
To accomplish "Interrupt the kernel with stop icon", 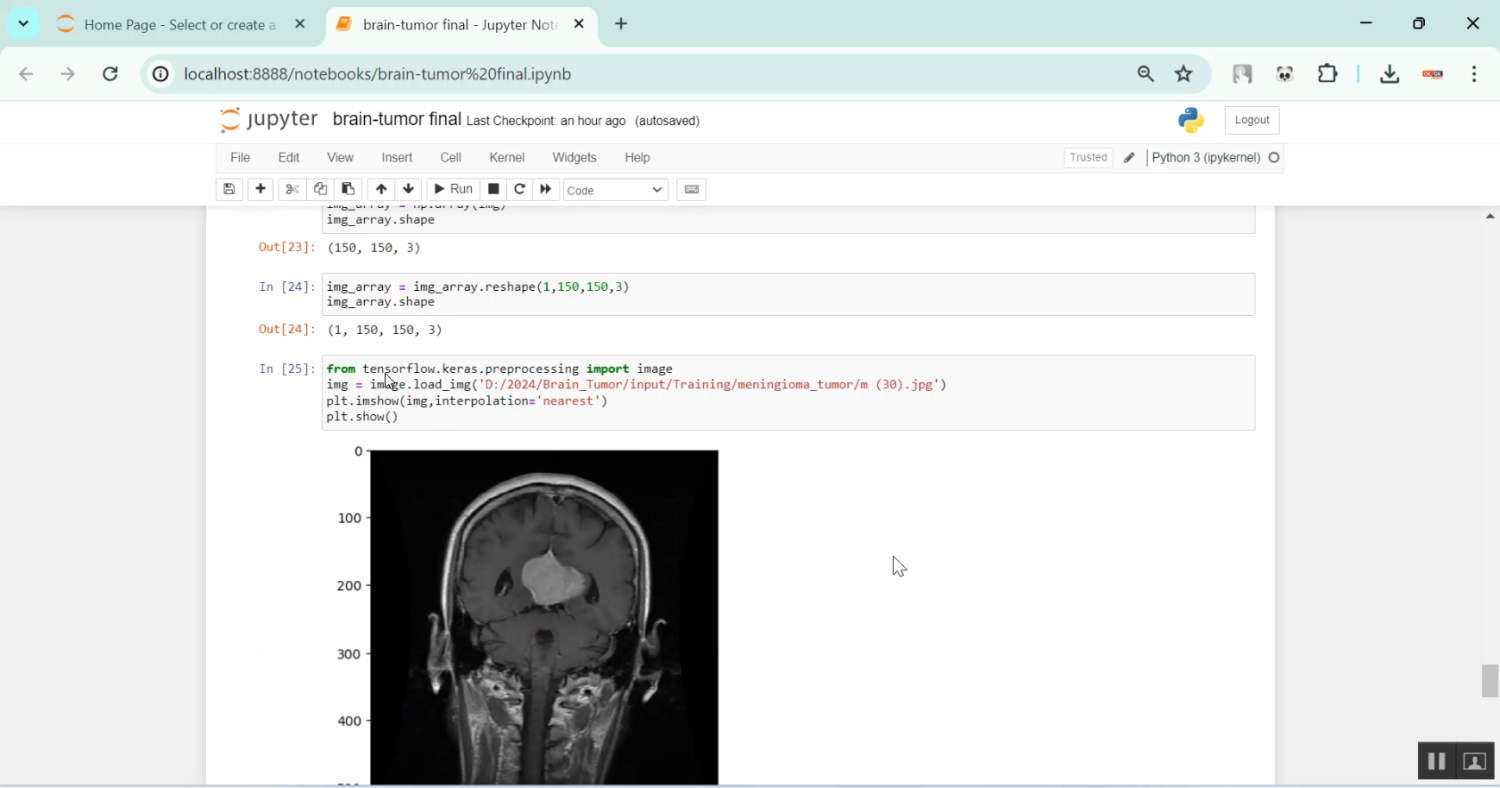I will 493,189.
